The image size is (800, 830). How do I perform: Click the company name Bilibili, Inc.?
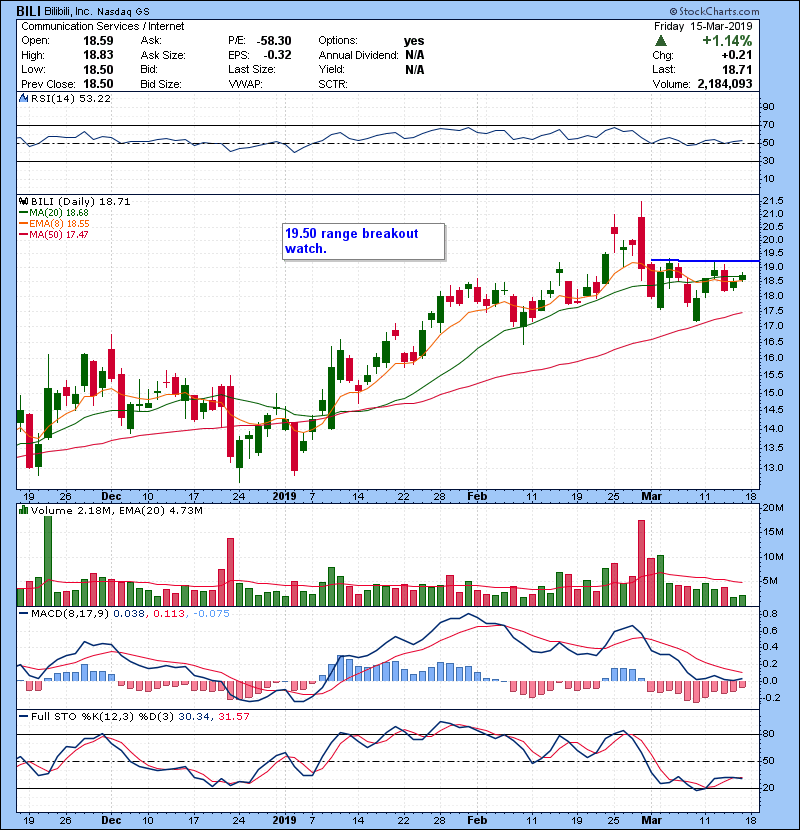point(68,12)
